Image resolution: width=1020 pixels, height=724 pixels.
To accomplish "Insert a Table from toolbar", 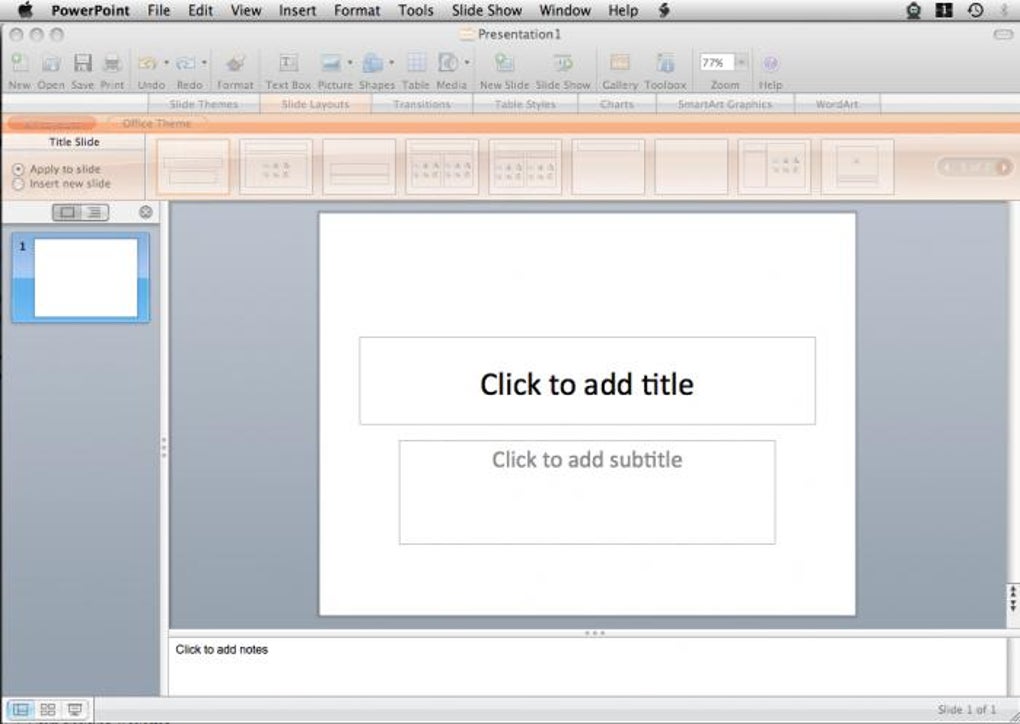I will (416, 63).
